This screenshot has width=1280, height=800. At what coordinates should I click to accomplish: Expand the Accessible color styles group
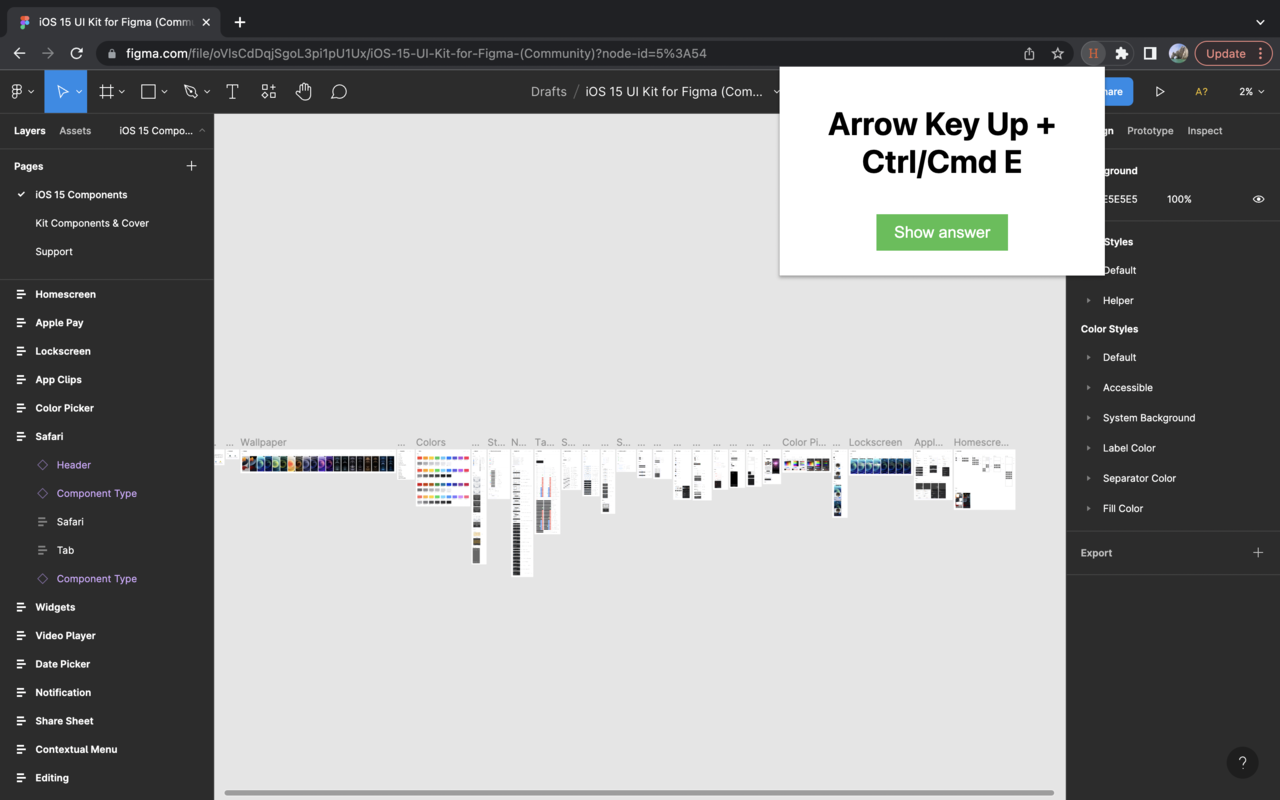click(1089, 387)
